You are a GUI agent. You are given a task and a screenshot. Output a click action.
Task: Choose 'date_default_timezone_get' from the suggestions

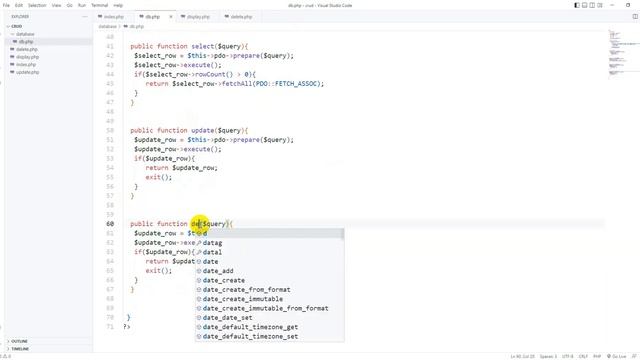(x=269, y=327)
